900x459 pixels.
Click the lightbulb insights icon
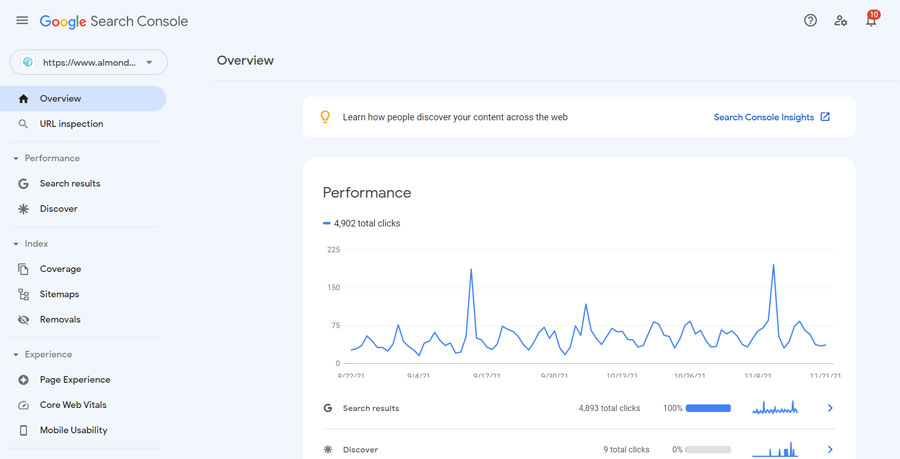pos(325,117)
